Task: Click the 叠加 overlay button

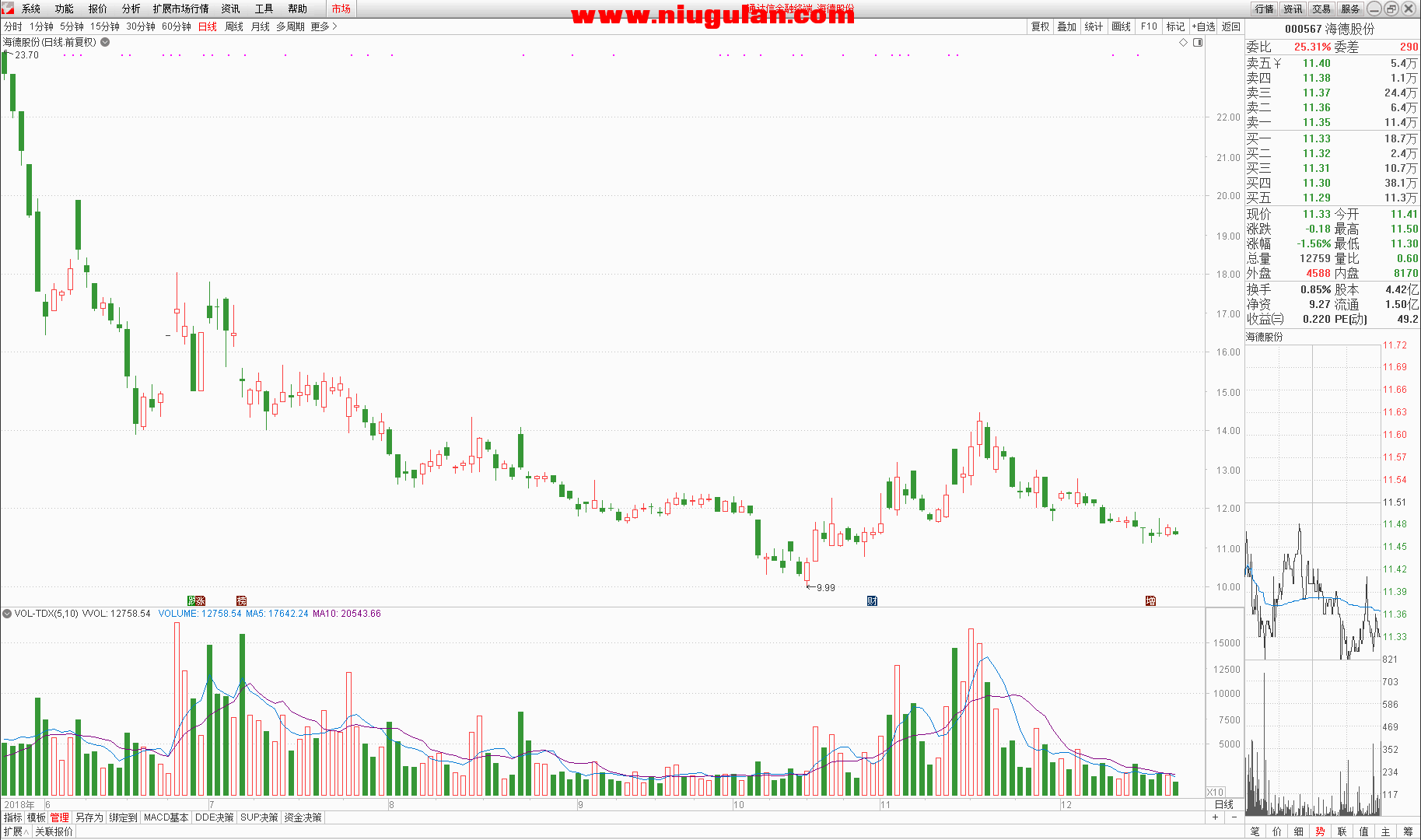Action: 1067,26
